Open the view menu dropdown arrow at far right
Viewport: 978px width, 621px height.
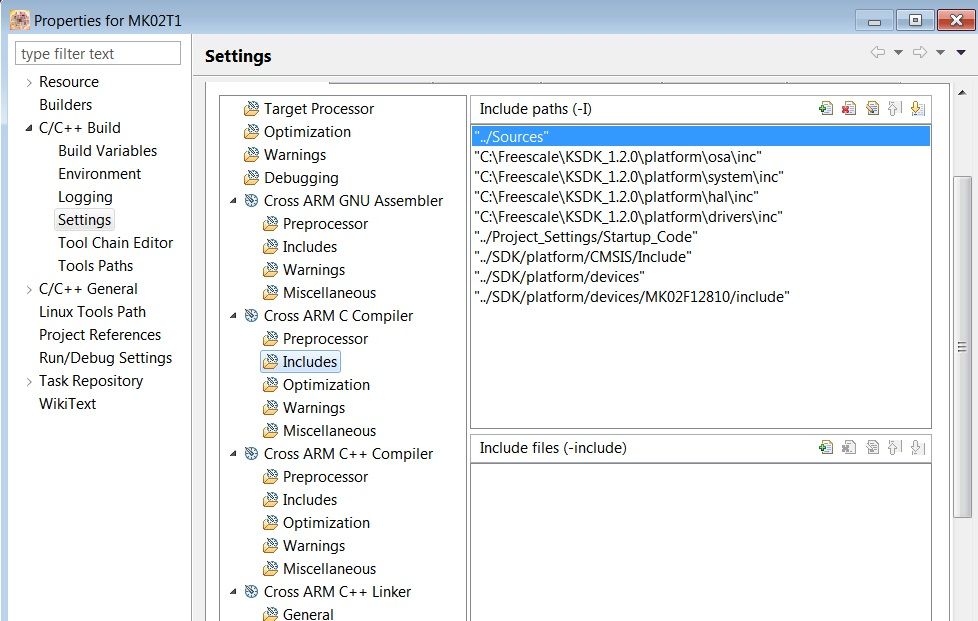961,53
